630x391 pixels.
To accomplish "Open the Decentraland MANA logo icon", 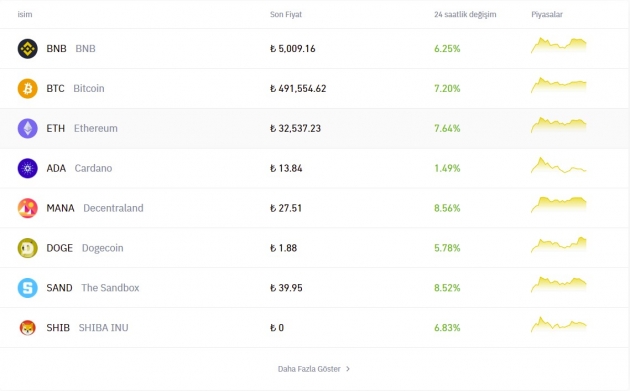I will click(x=27, y=208).
